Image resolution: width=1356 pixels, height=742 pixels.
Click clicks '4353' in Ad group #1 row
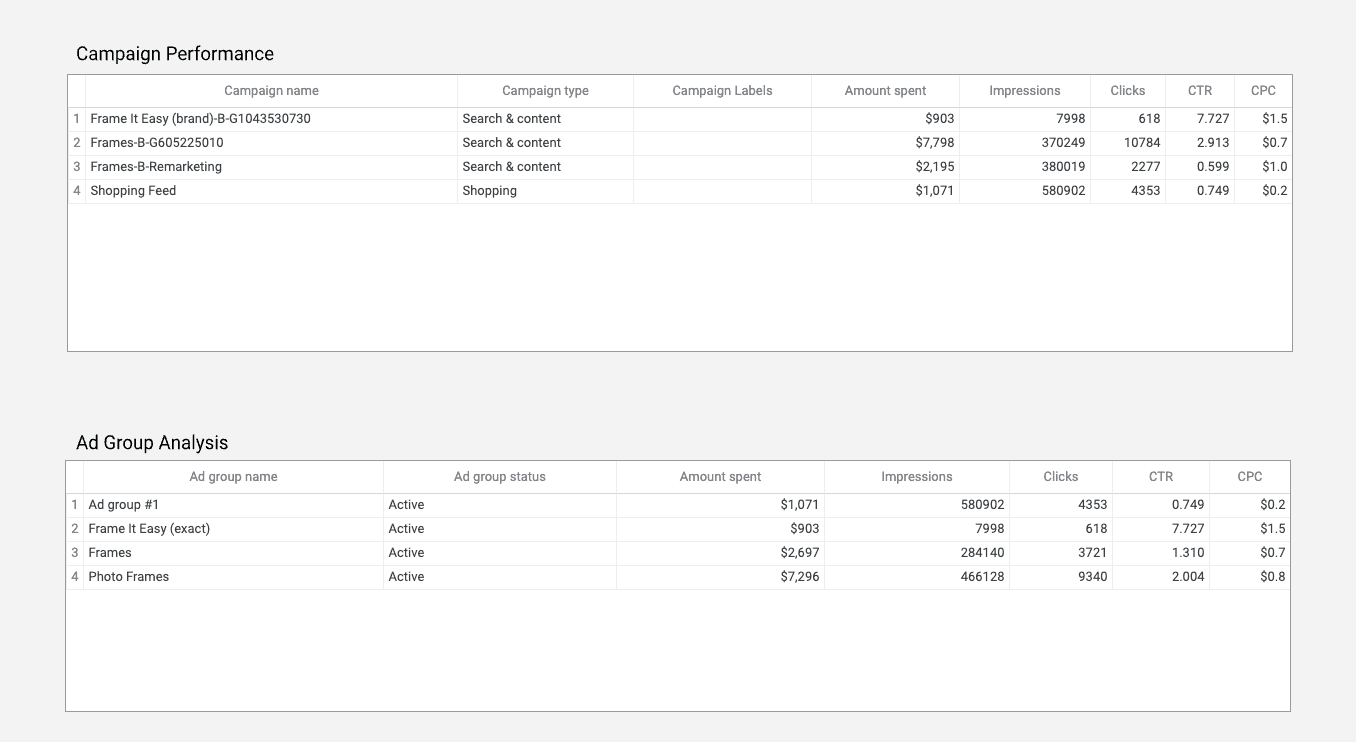[1093, 505]
